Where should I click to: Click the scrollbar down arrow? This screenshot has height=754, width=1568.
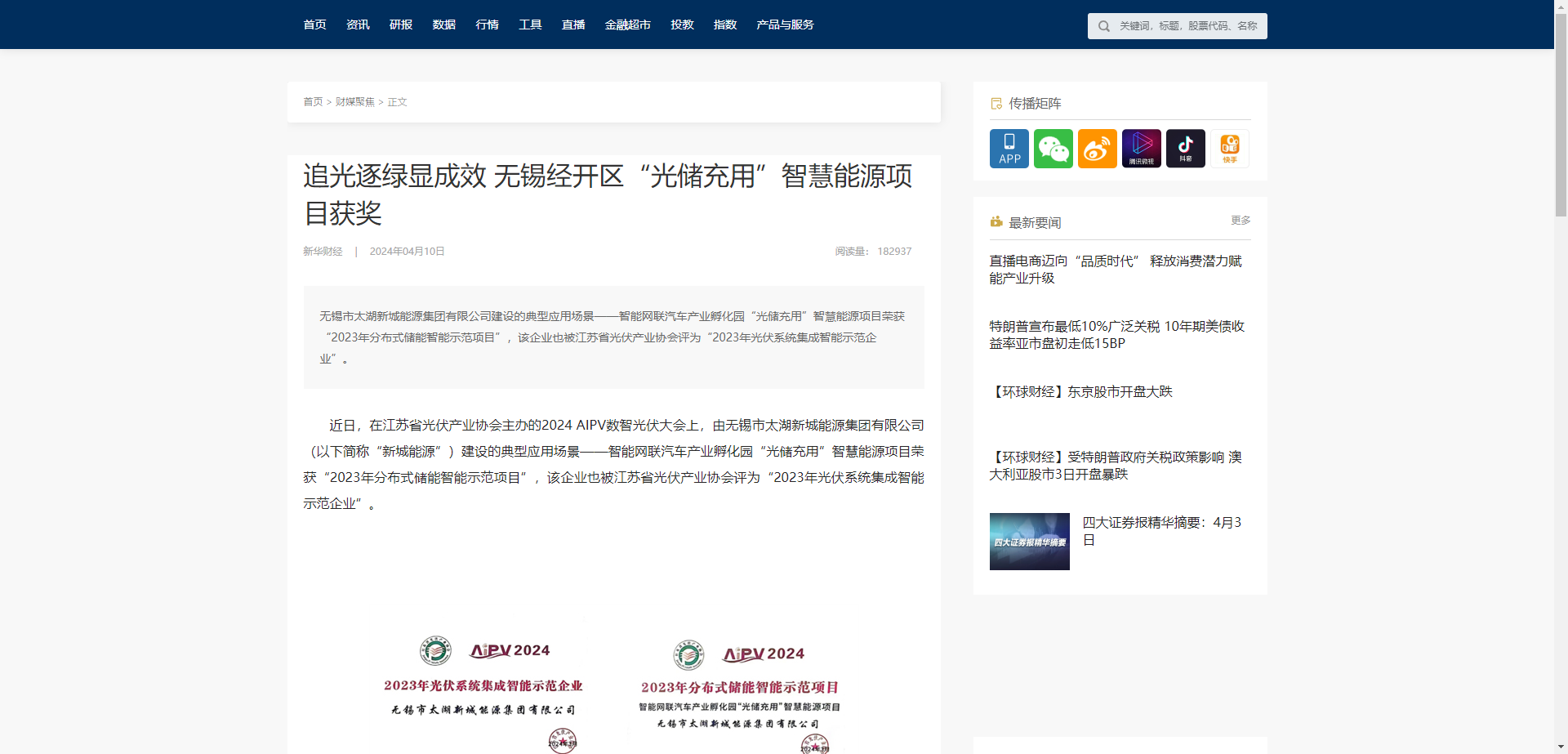point(1561,747)
